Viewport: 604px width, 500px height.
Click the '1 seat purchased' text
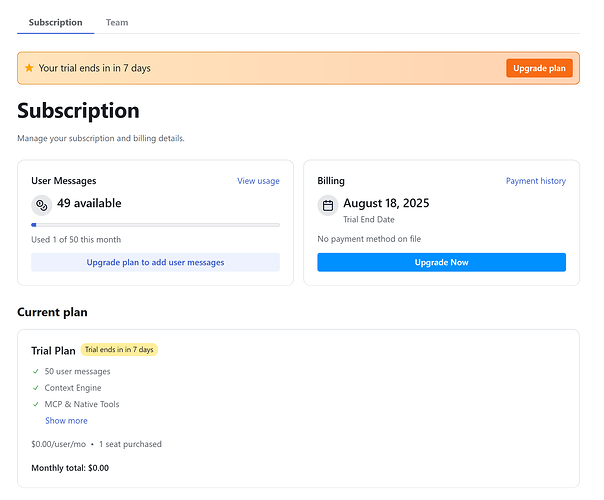tap(130, 444)
